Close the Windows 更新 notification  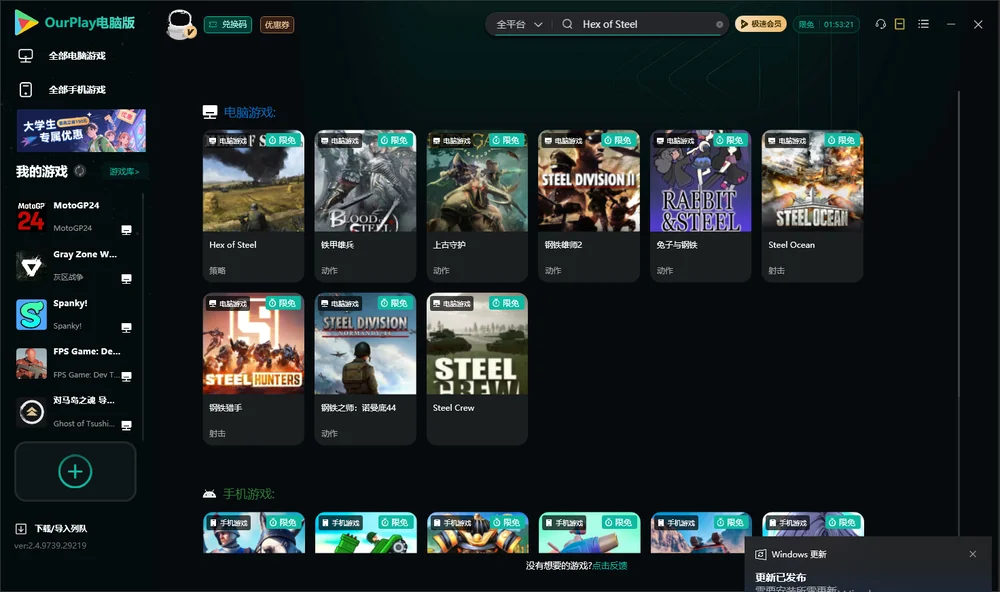(x=973, y=554)
